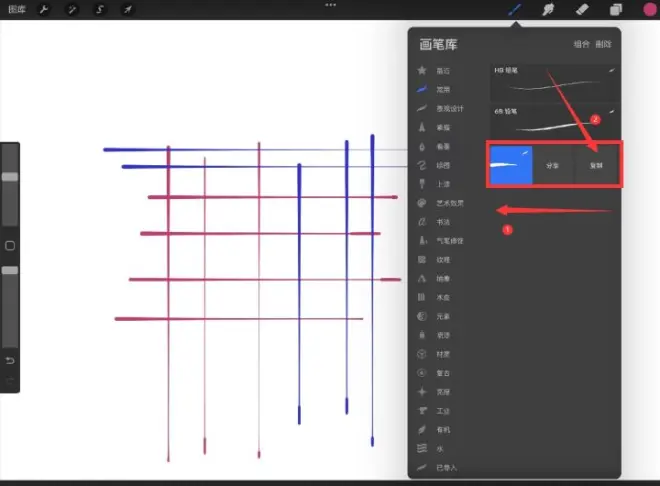Tap the 复制 duplicate button

point(596,165)
